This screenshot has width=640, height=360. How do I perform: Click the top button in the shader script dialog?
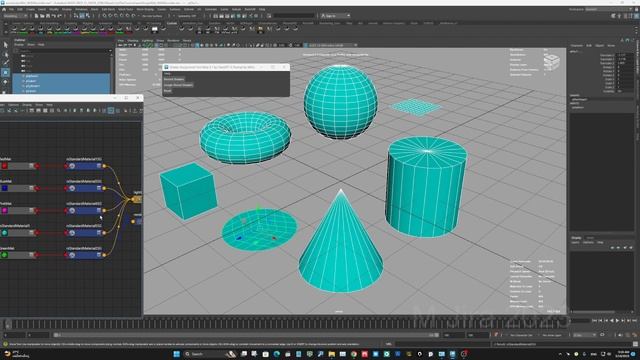click(174, 79)
